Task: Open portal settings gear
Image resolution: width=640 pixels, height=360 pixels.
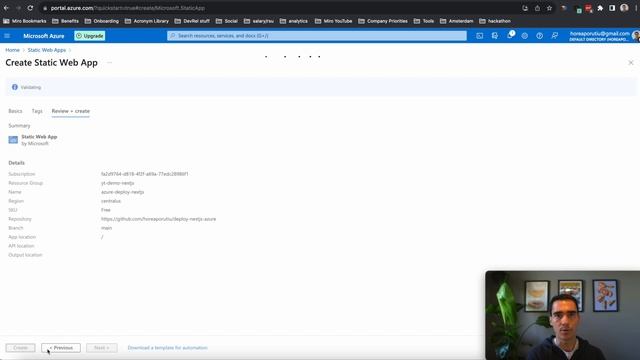Action: point(524,36)
